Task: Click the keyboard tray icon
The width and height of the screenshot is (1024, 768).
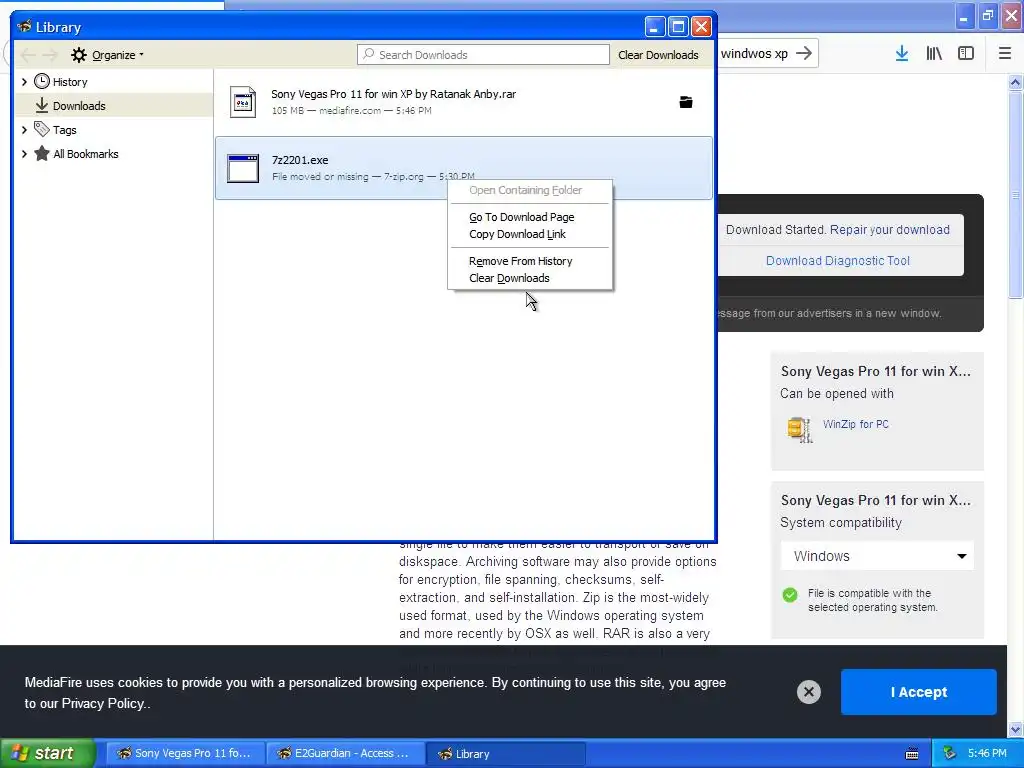Action: [x=912, y=754]
